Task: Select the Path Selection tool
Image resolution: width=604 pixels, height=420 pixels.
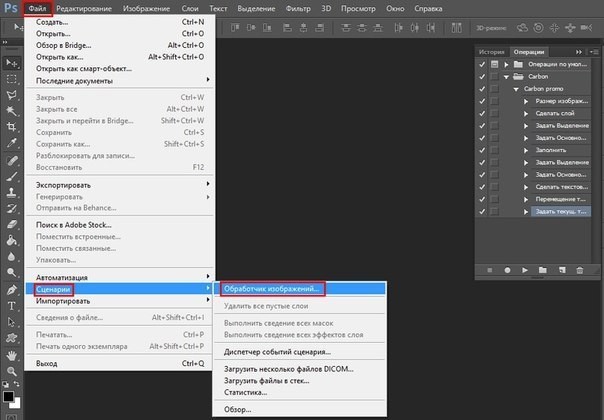Action: 12,322
